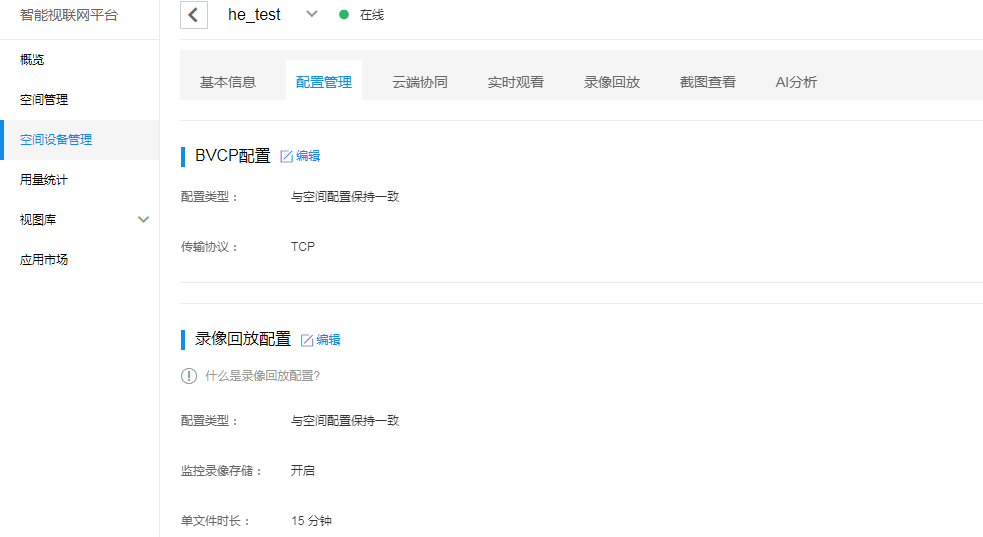This screenshot has height=537, width=983.
Task: Click the 在线 status text
Action: pos(372,15)
